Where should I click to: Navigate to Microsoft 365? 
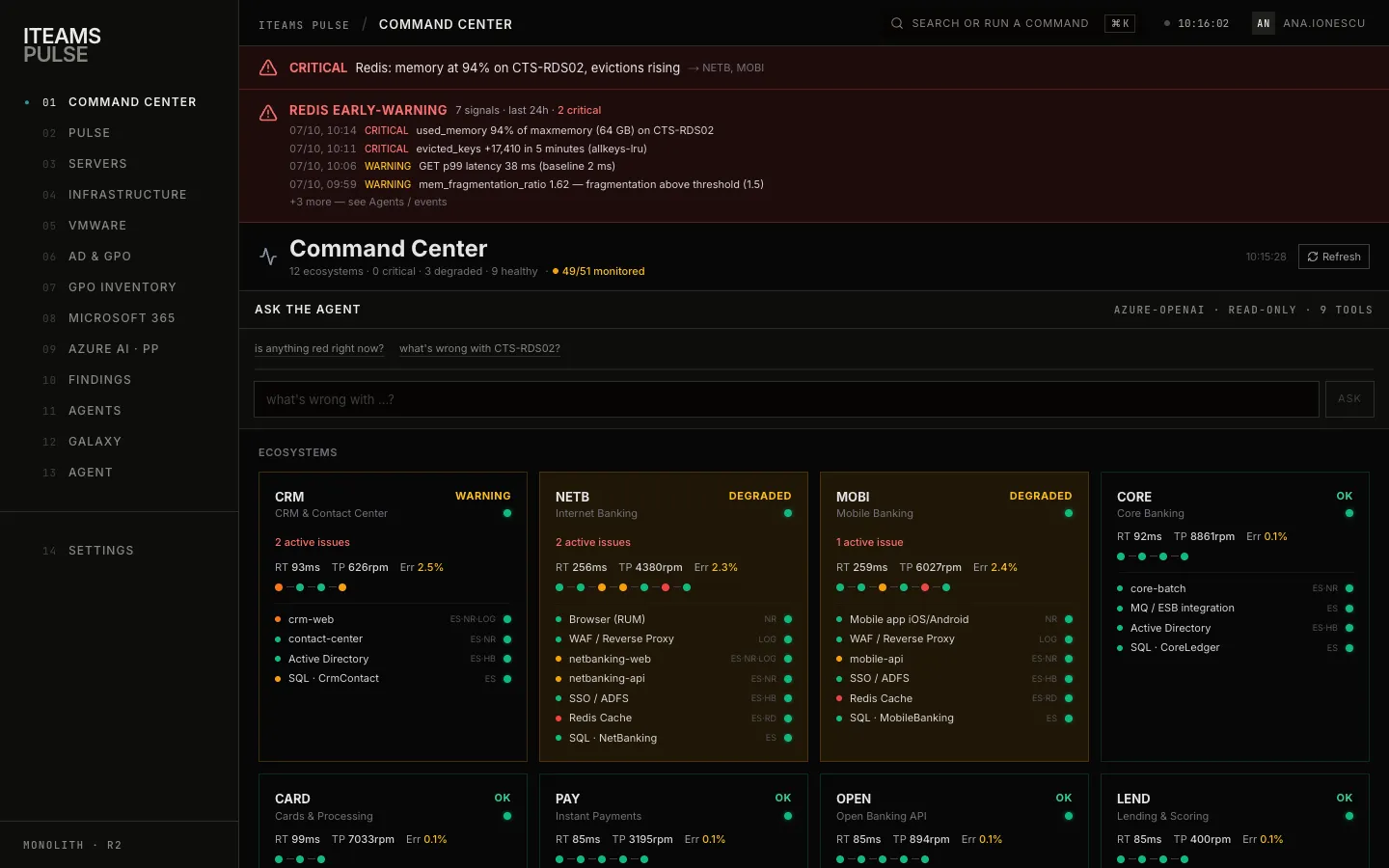click(120, 318)
